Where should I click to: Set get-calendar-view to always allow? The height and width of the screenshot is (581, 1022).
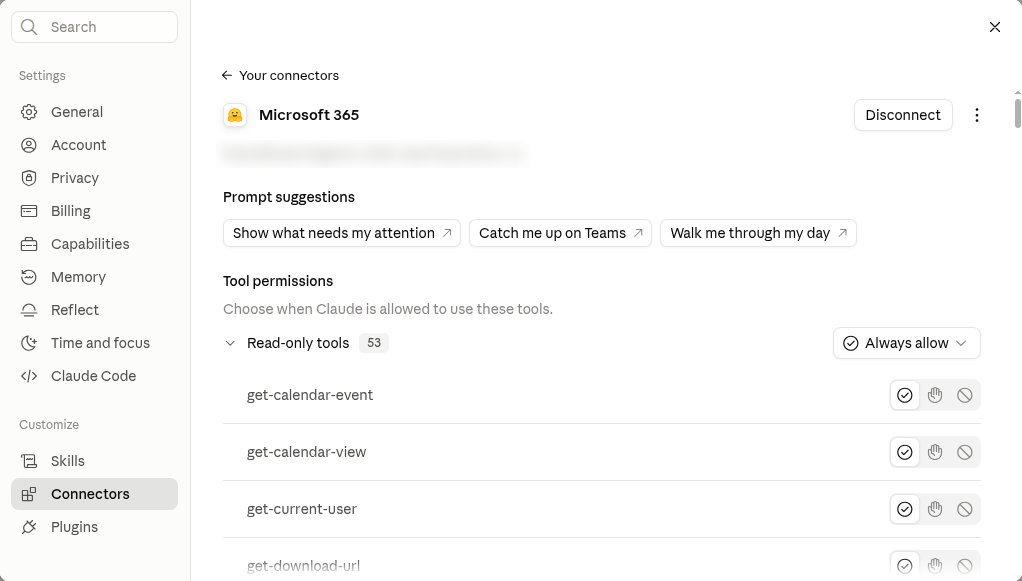coord(905,453)
